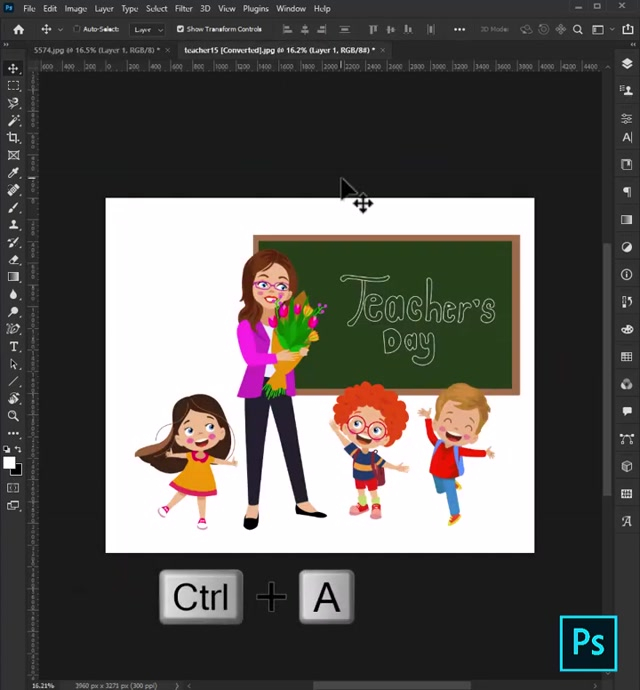This screenshot has width=640, height=690.
Task: Expand the Move tool preset picker
Action: [x=59, y=29]
